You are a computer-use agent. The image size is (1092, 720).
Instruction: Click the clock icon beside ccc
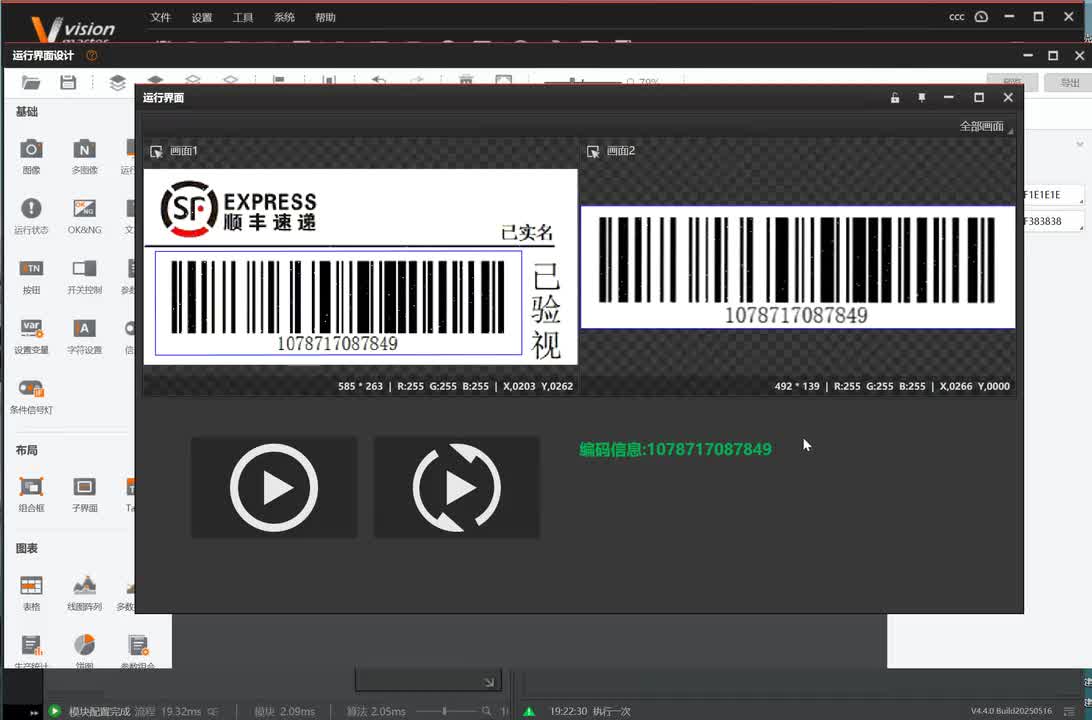[981, 17]
